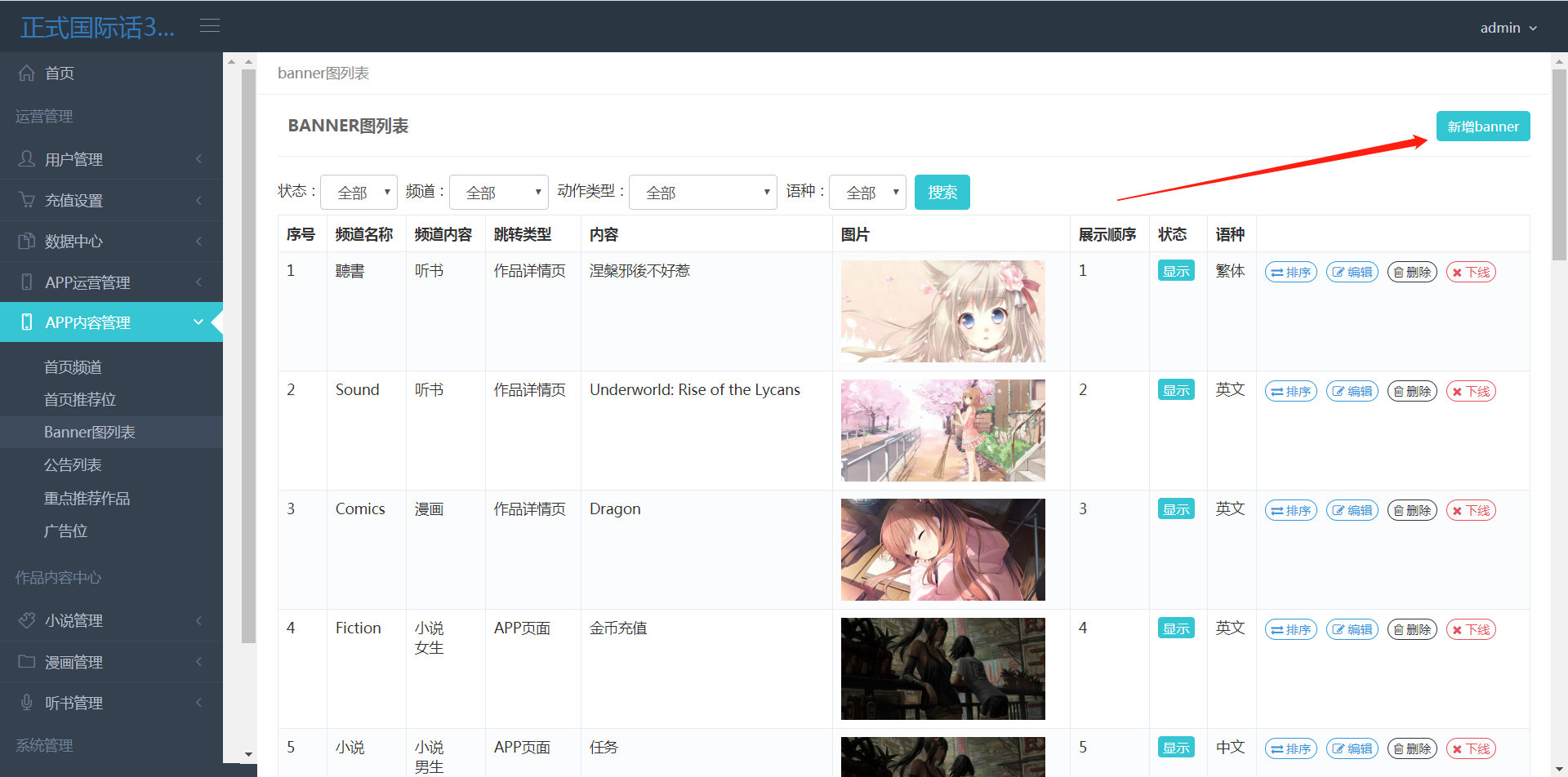This screenshot has width=1568, height=777.
Task: Open the 重点推荐作品 submenu item
Action: tap(87, 499)
